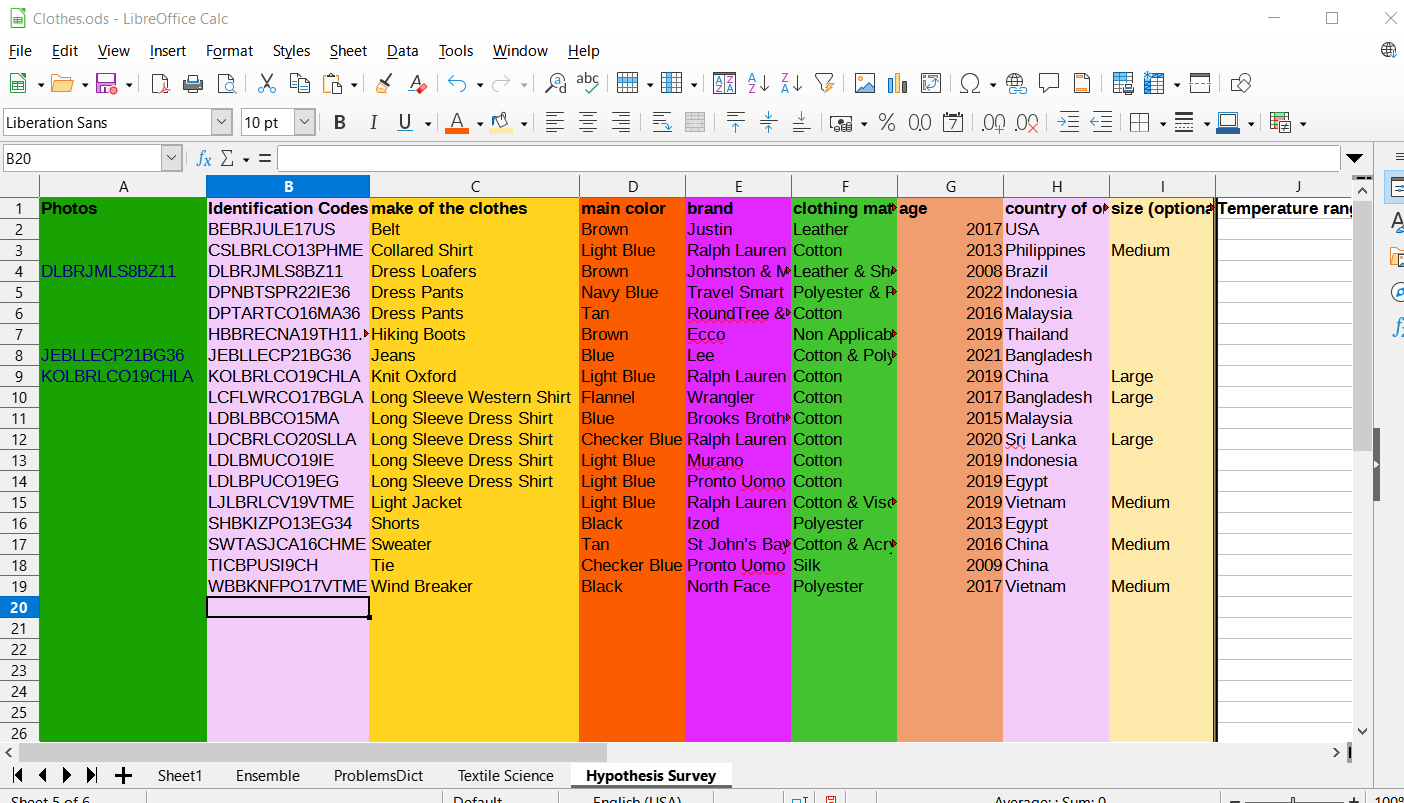
Task: Undo the last action
Action: [x=458, y=84]
